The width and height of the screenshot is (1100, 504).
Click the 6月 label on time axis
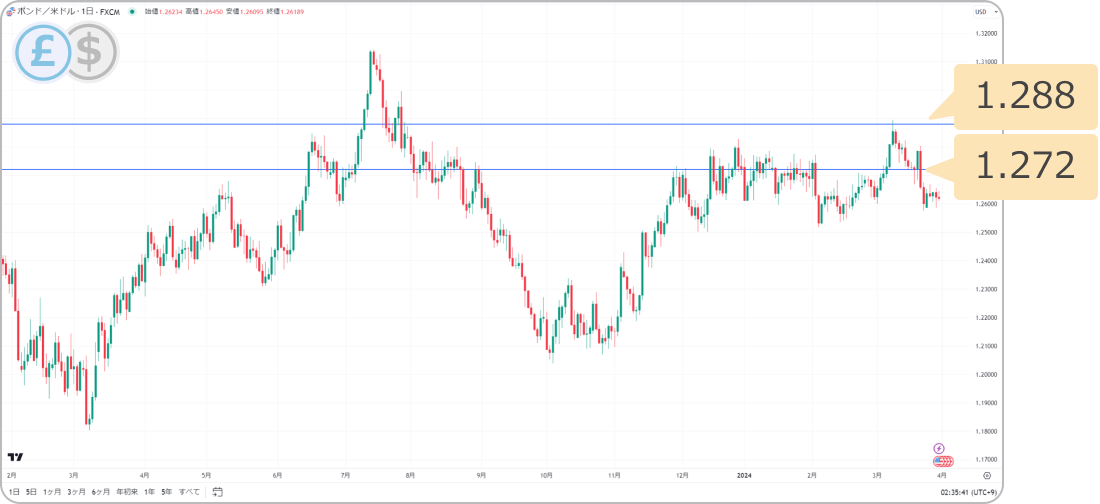(278, 475)
